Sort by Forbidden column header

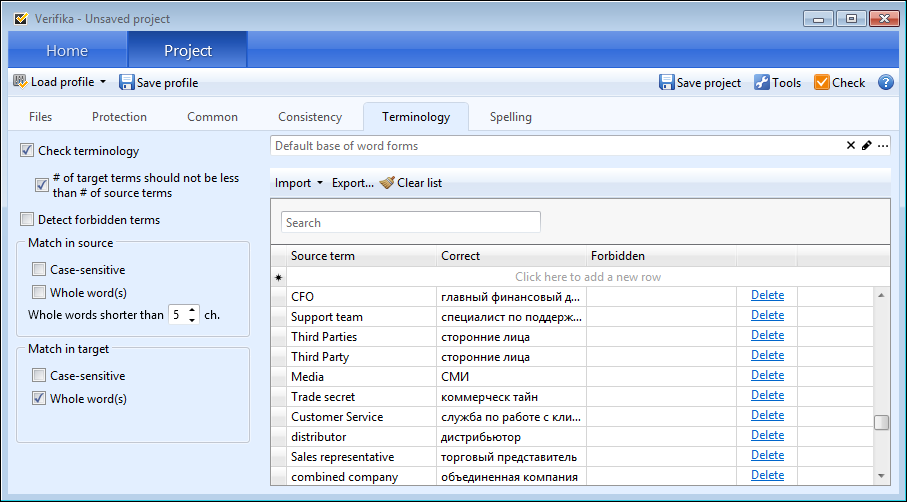(x=661, y=256)
